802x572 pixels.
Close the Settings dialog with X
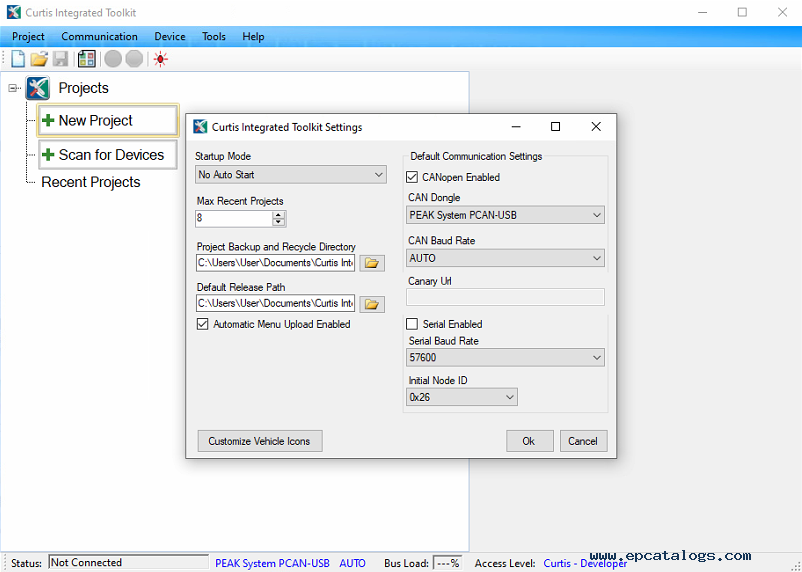596,126
